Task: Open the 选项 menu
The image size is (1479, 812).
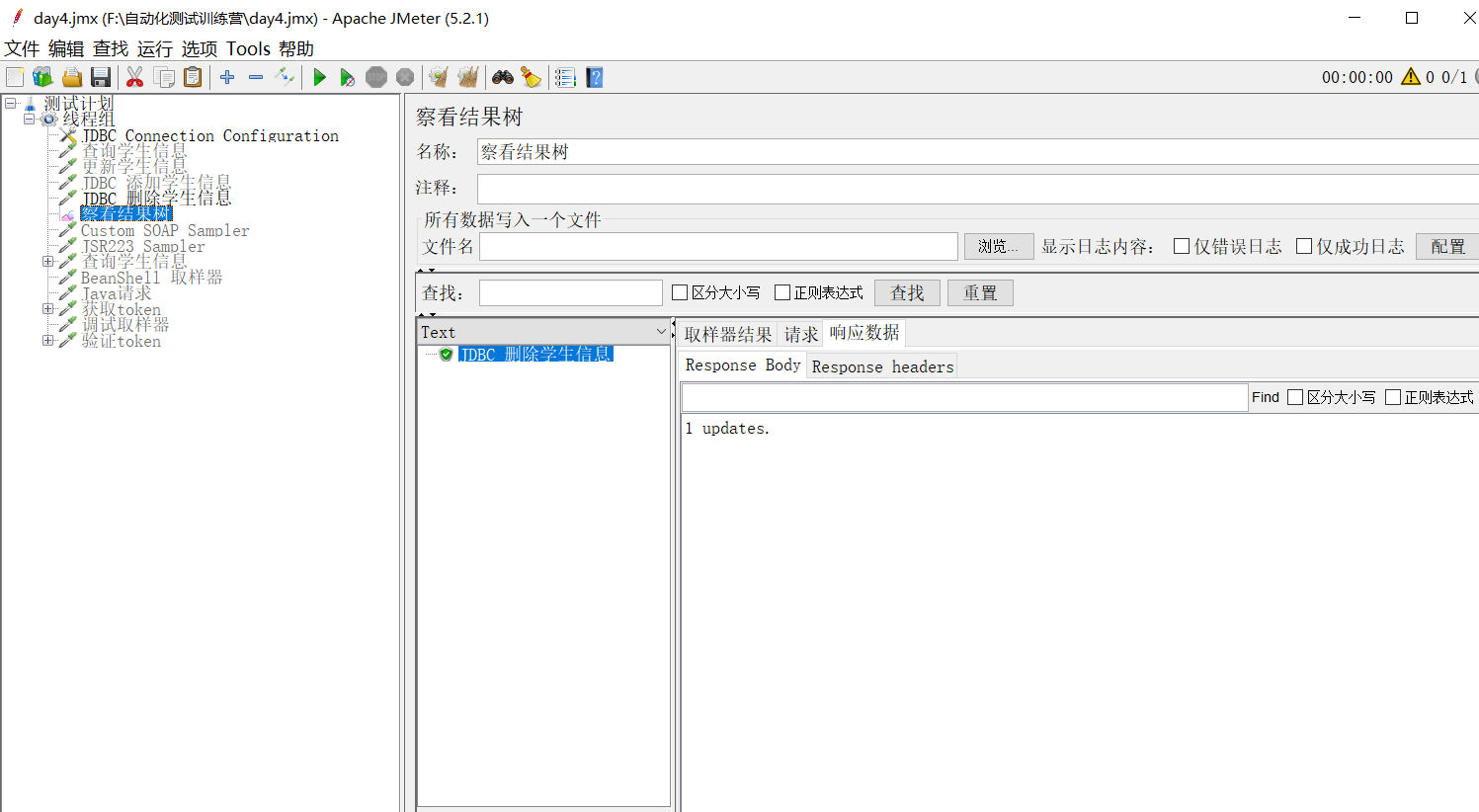Action: pyautogui.click(x=200, y=48)
